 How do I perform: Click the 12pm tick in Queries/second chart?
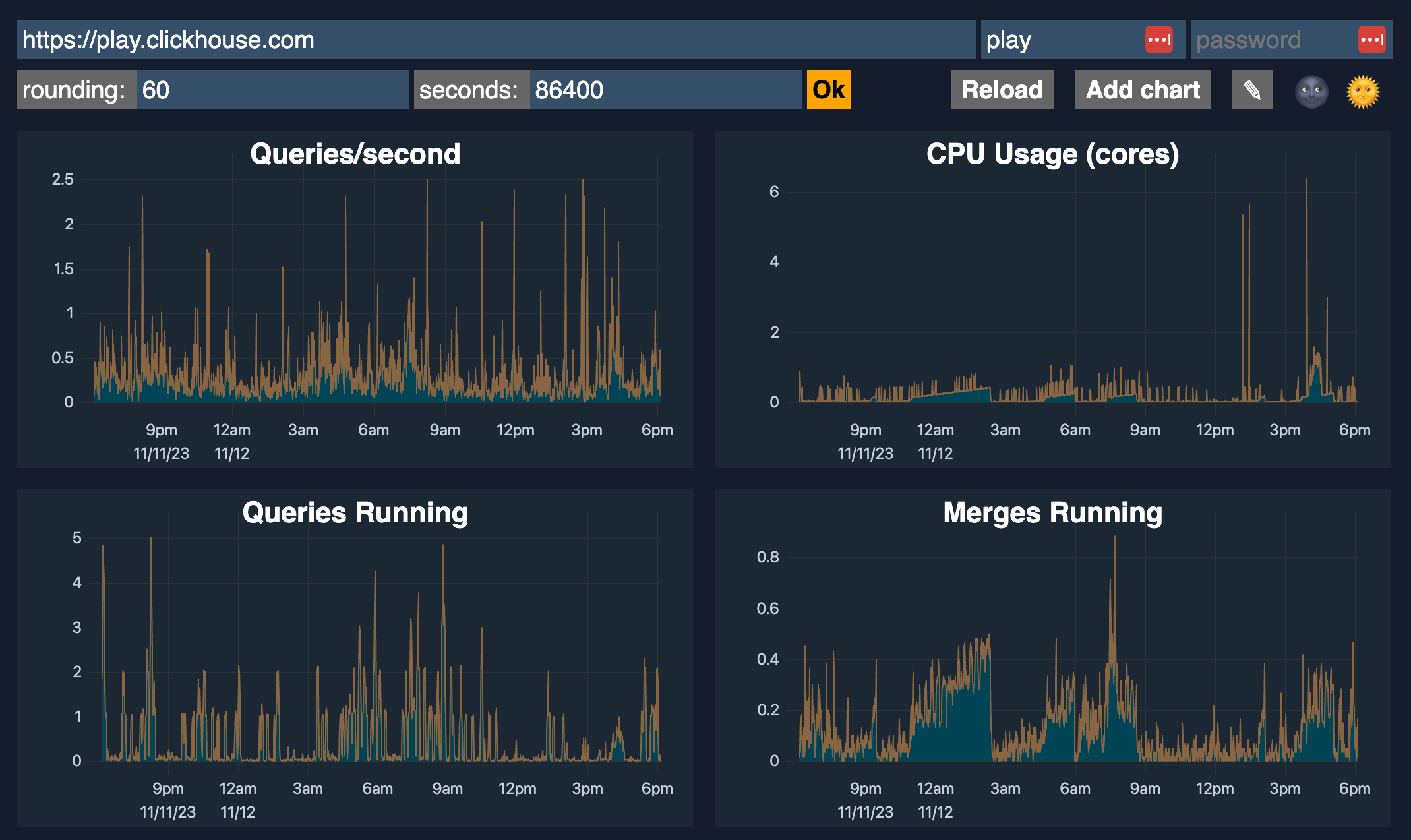515,430
